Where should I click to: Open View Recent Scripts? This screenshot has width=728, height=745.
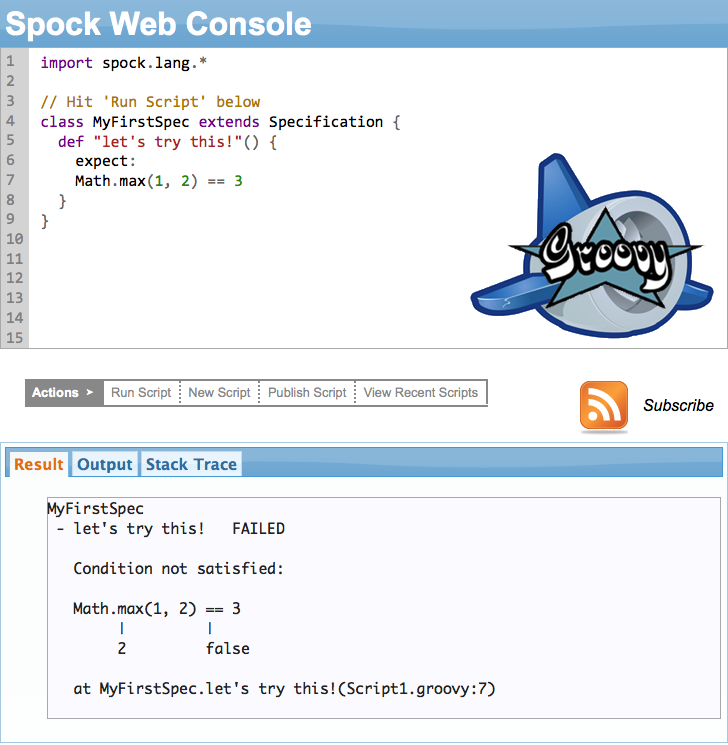[x=421, y=392]
